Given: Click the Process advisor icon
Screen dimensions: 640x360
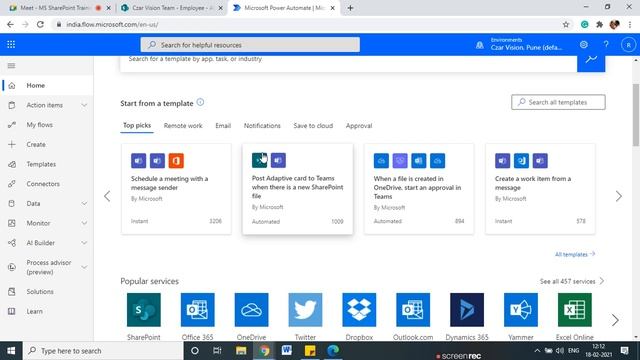Looking at the screenshot, I should pyautogui.click(x=12, y=267).
